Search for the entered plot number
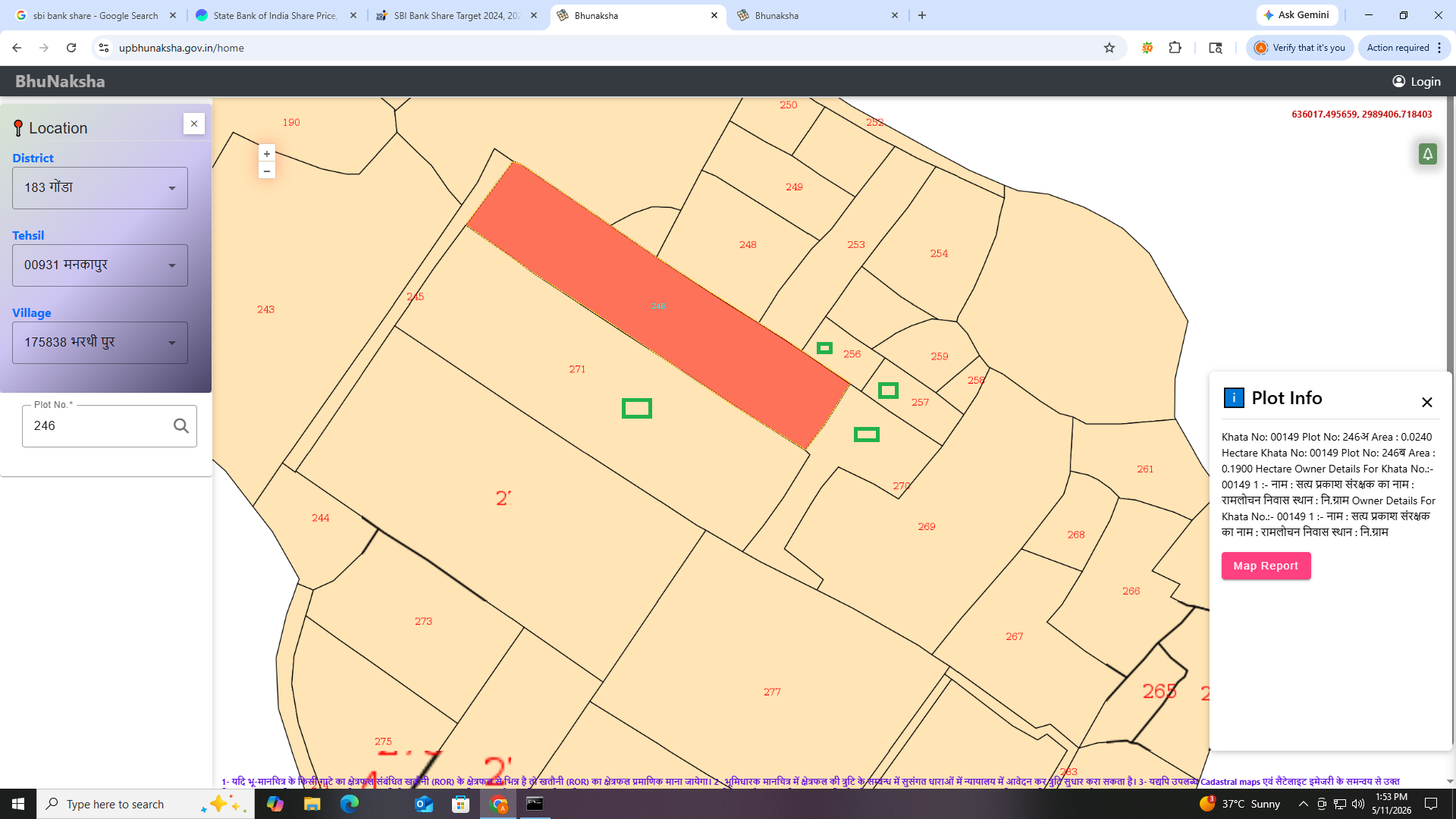Viewport: 1456px width, 819px height. 181,426
